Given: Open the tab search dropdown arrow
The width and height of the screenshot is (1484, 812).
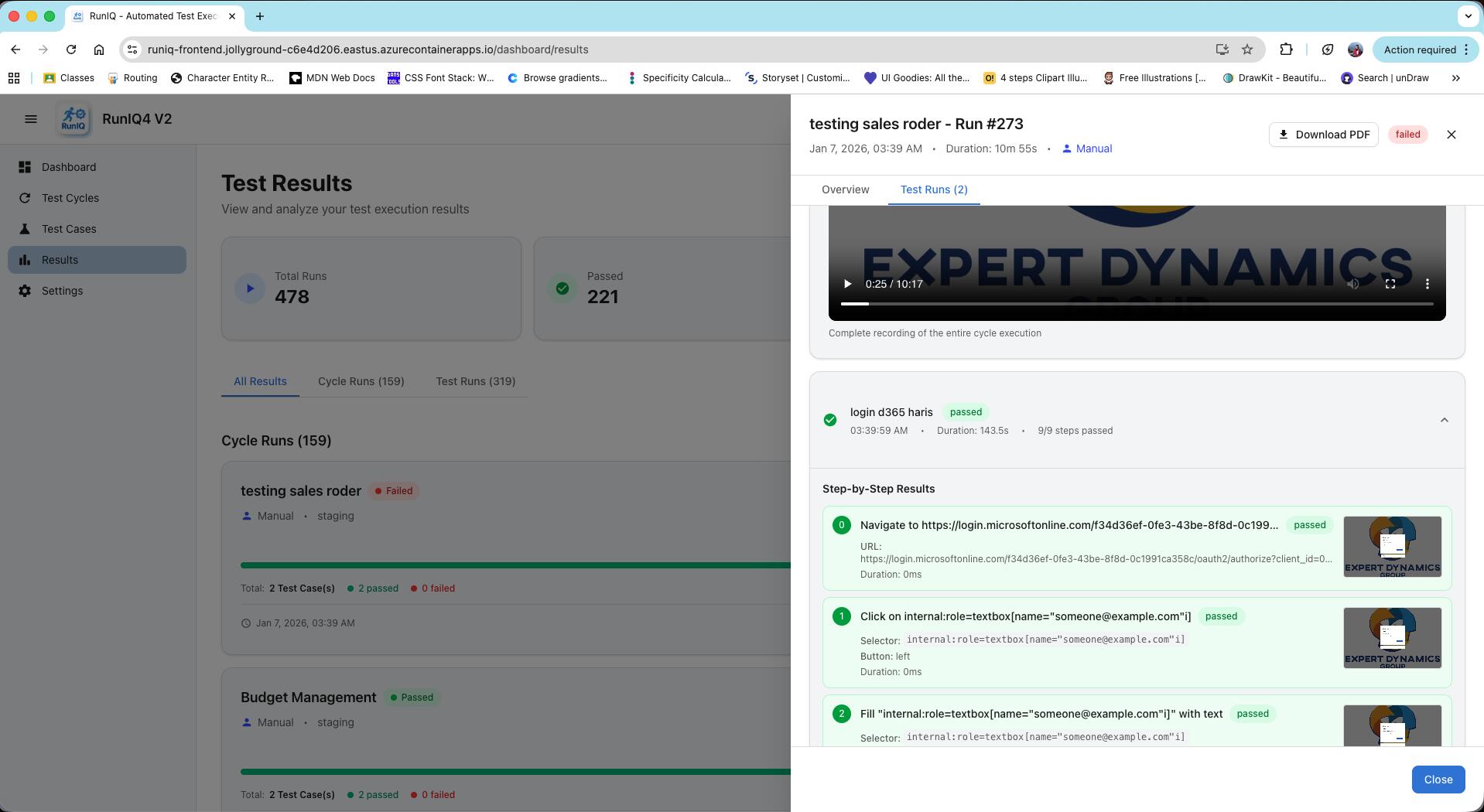Looking at the screenshot, I should [x=1468, y=16].
